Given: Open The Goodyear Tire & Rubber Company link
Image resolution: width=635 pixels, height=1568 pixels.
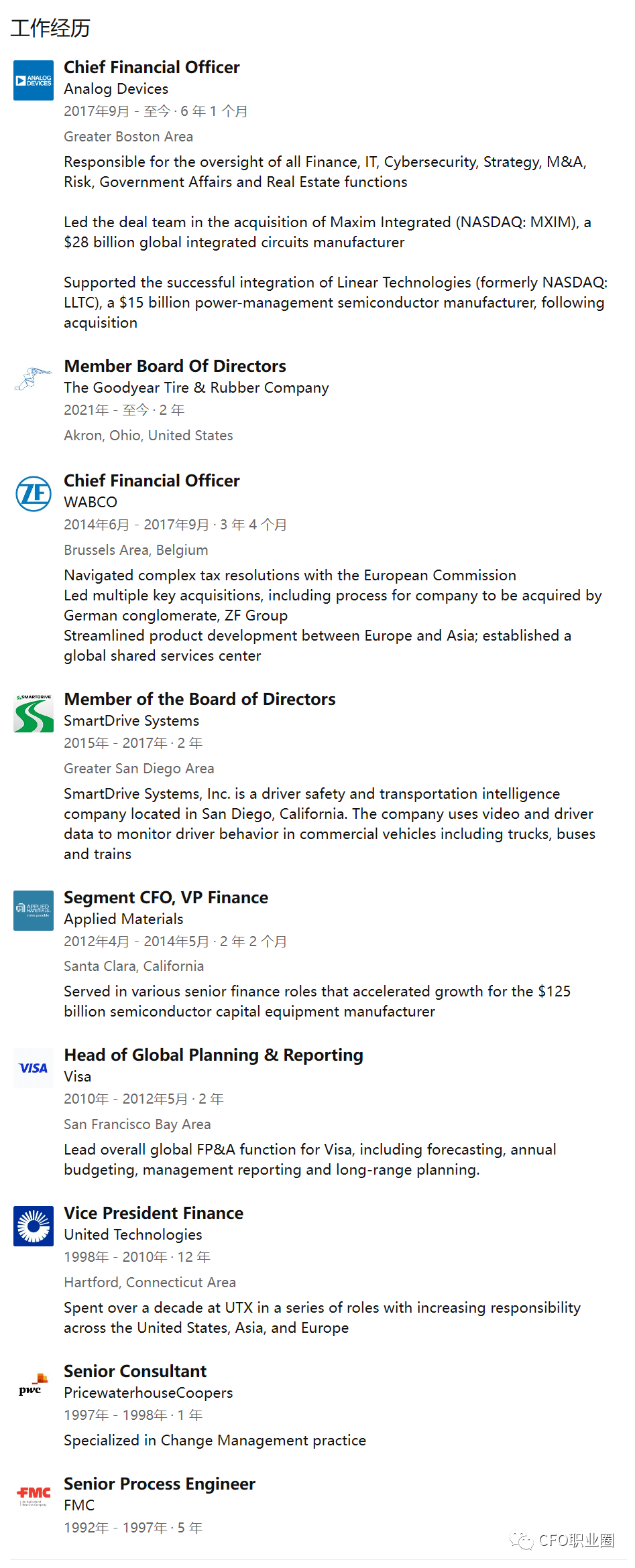Looking at the screenshot, I should [x=196, y=388].
